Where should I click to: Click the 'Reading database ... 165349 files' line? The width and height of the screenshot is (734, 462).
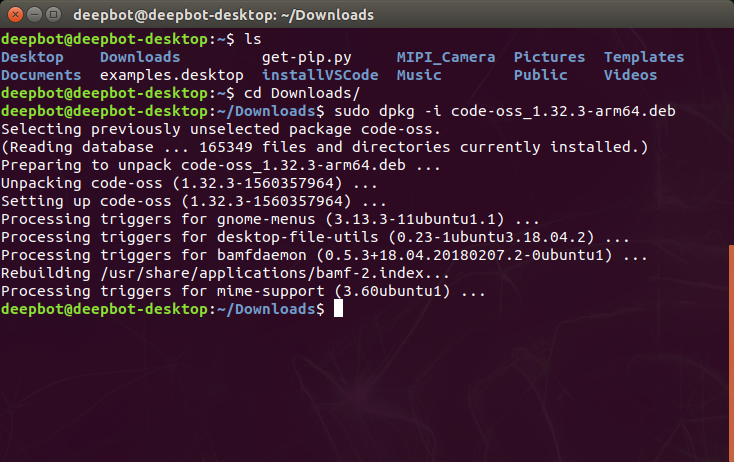point(324,147)
